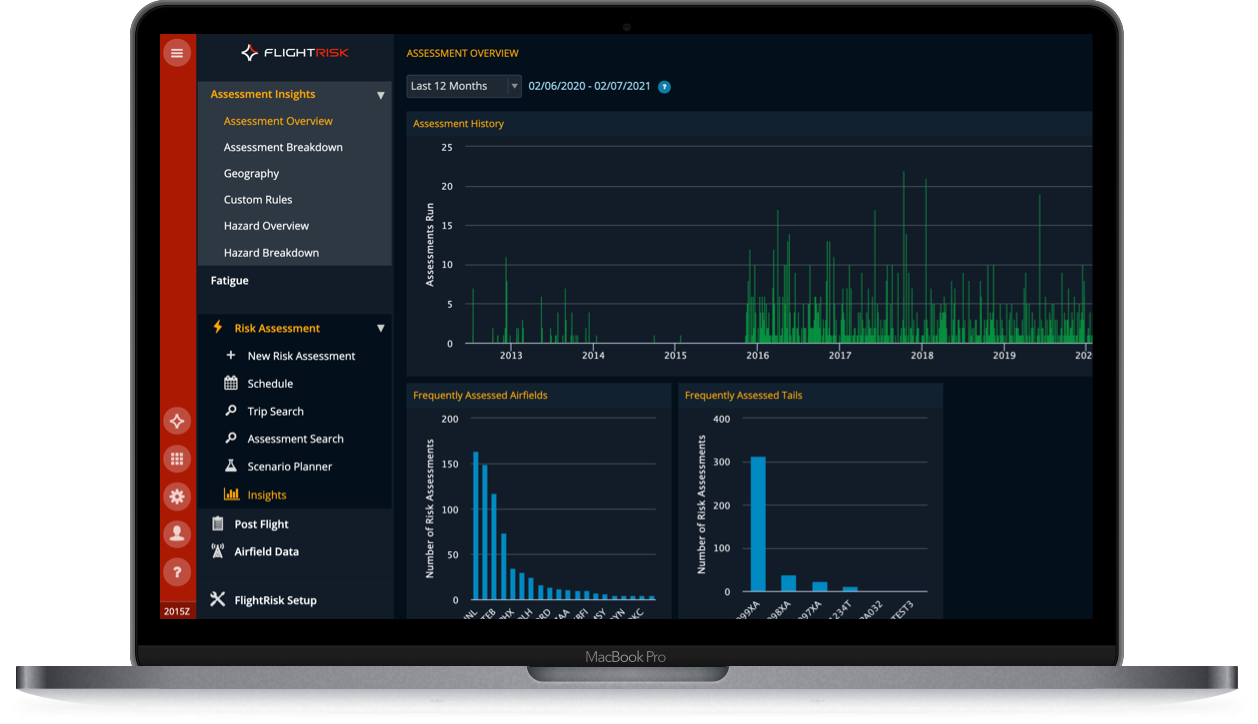Click the FlightRisk logo

pos(294,53)
